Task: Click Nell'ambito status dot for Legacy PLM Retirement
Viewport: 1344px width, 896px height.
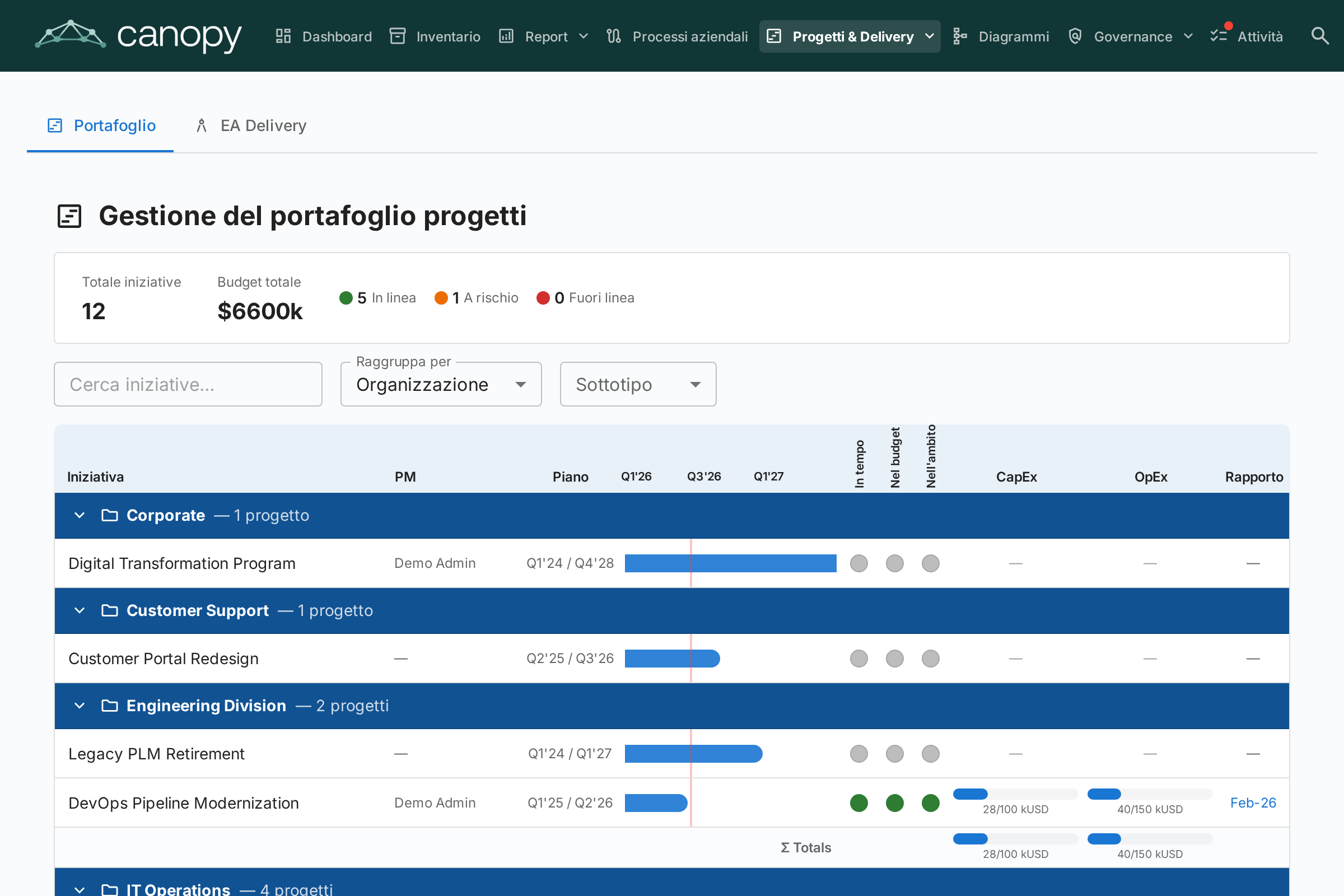Action: pyautogui.click(x=931, y=754)
